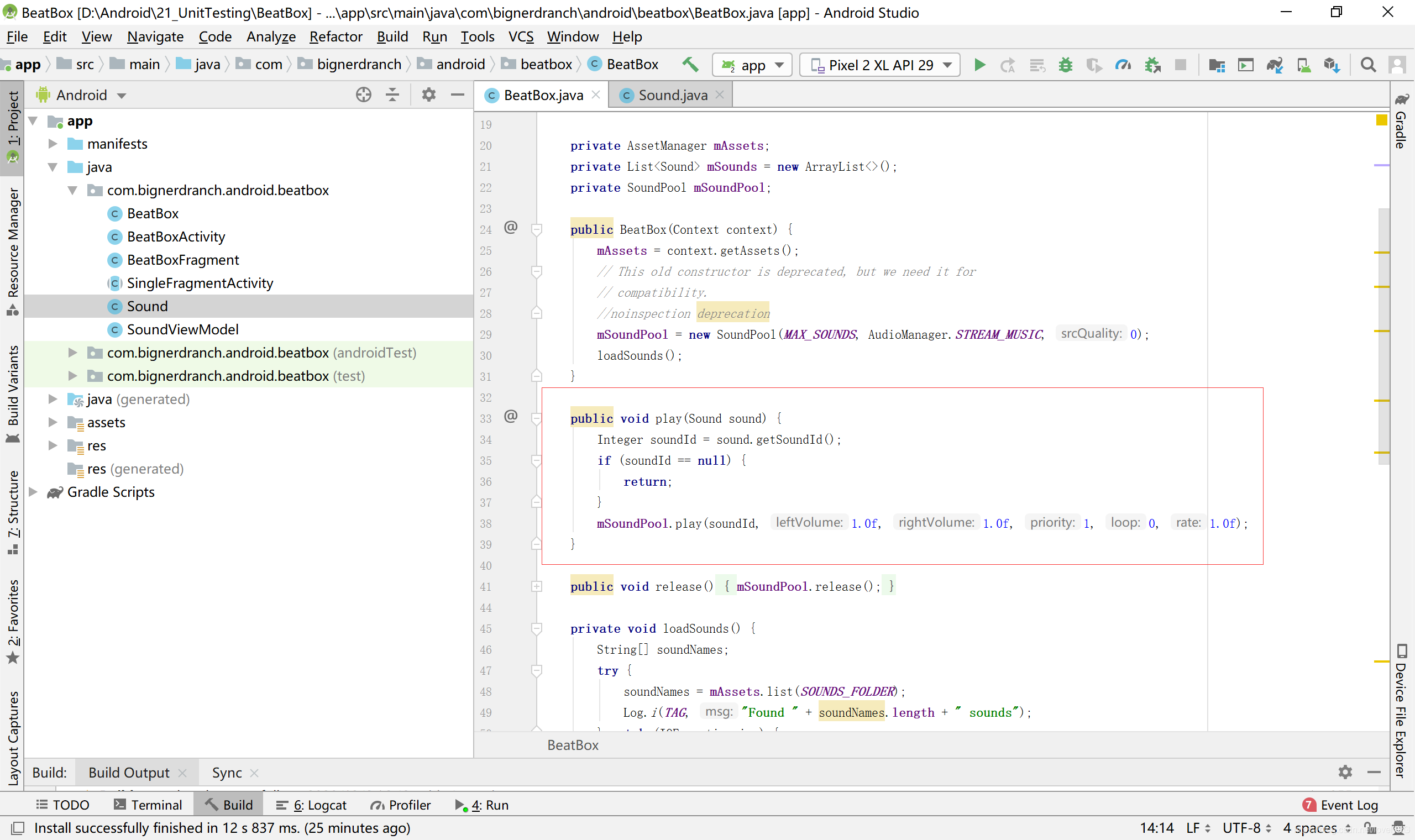
Task: Click Search Everywhere magnifier icon
Action: (x=1367, y=65)
